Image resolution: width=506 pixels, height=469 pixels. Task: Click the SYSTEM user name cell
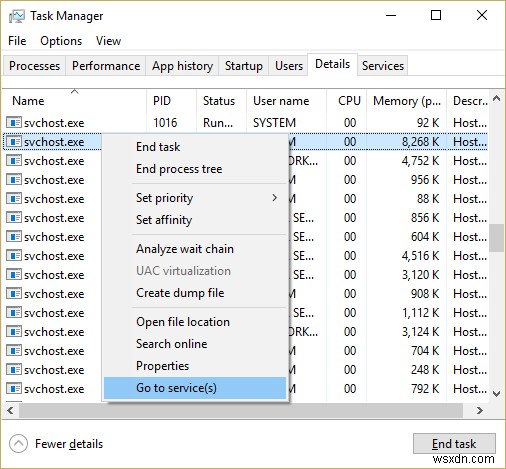[274, 123]
